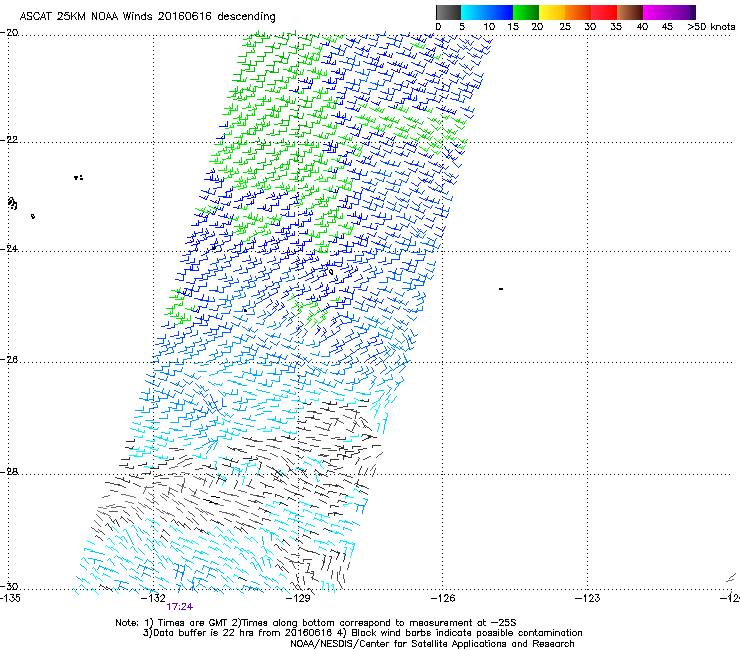Click the magenta 40-45 knots color swatch
The height and width of the screenshot is (650, 740).
point(656,12)
